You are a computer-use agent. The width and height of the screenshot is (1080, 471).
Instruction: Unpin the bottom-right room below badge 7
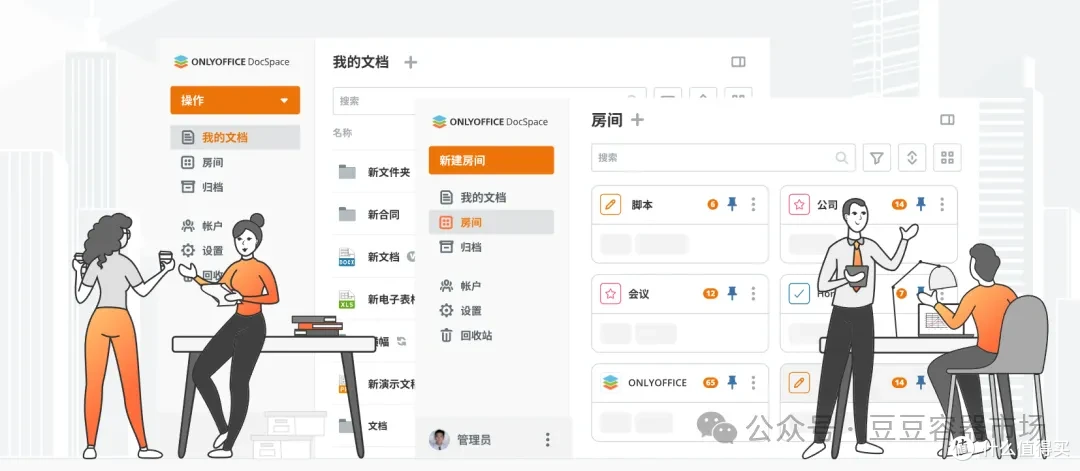pos(921,382)
